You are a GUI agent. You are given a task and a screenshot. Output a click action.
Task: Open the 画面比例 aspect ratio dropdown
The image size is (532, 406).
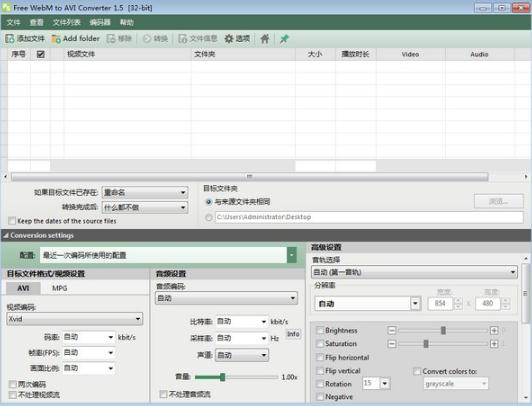(x=89, y=368)
